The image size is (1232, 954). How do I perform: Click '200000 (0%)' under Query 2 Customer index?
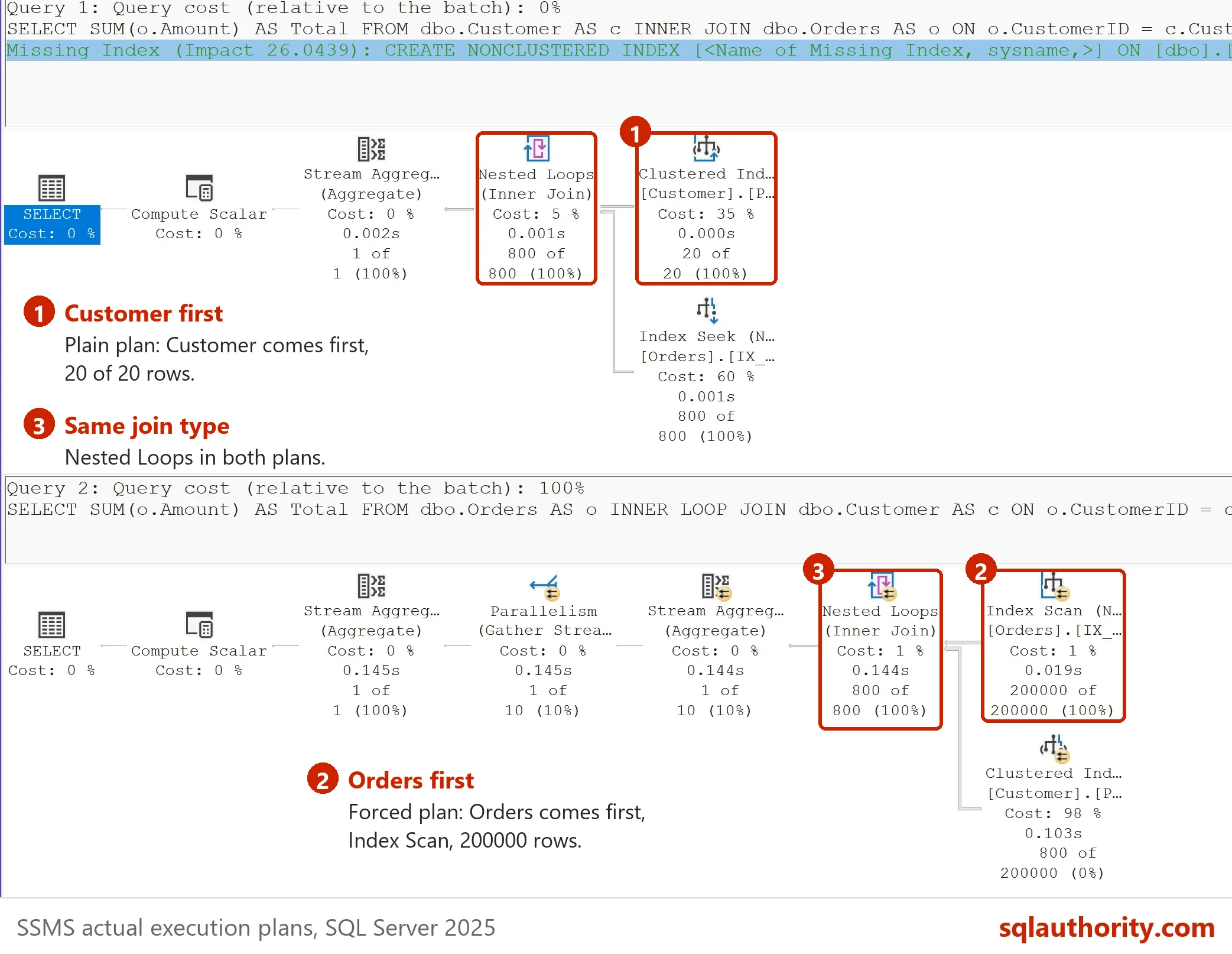(1052, 873)
